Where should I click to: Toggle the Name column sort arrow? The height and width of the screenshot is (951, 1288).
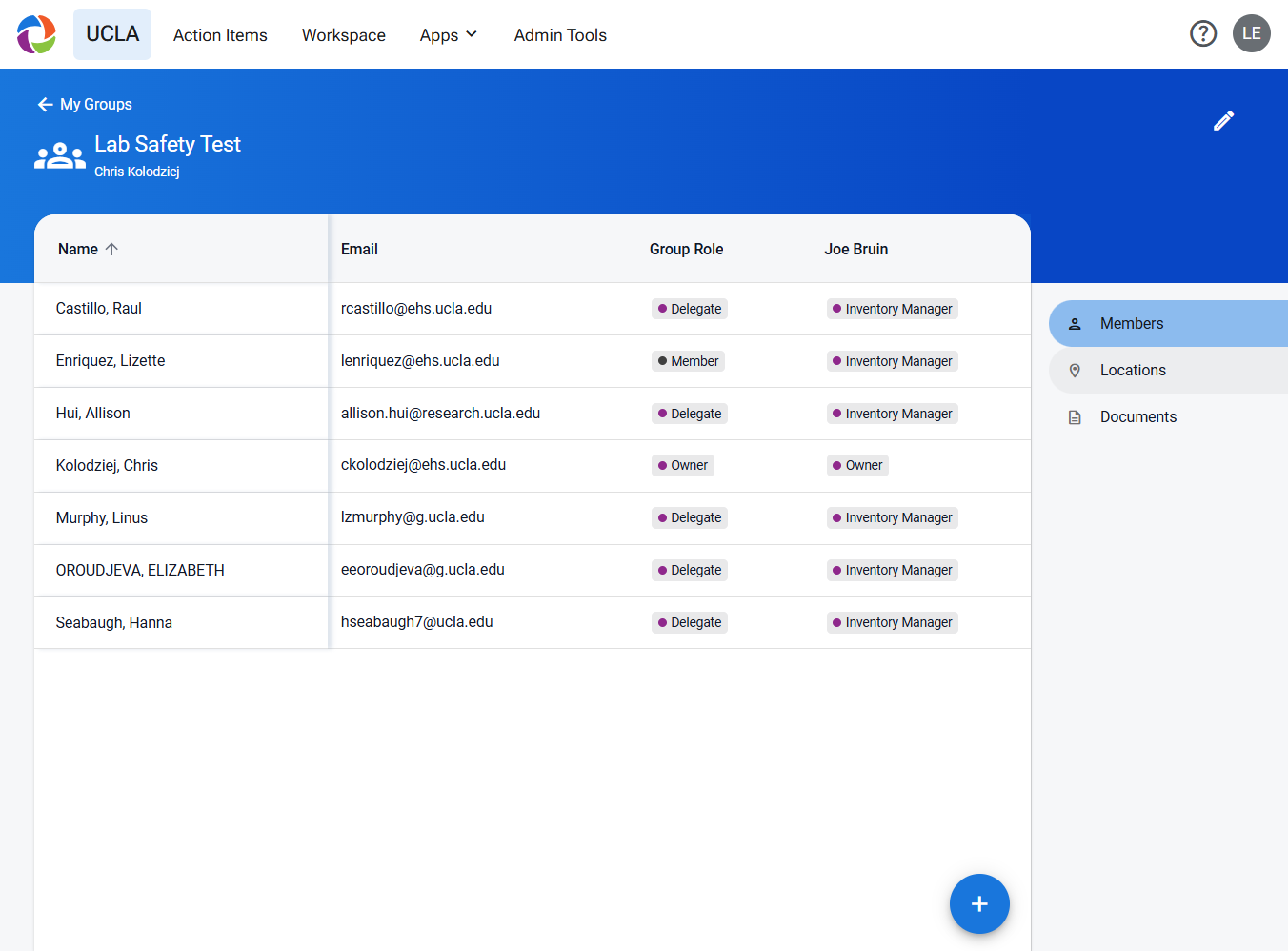(111, 249)
